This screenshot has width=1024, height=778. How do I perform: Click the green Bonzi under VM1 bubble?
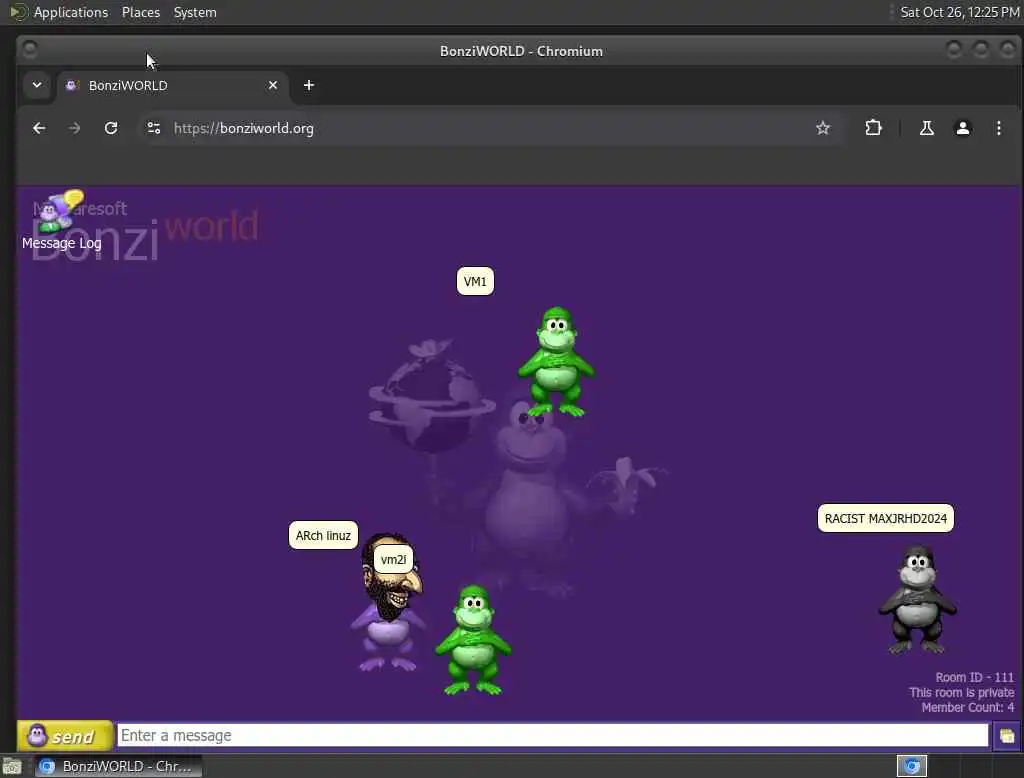click(556, 361)
